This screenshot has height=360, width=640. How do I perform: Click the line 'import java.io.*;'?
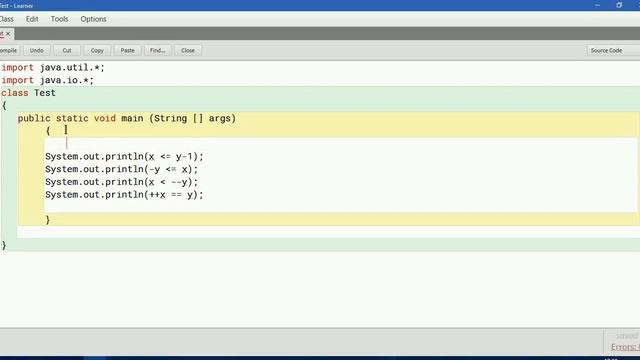(48, 80)
